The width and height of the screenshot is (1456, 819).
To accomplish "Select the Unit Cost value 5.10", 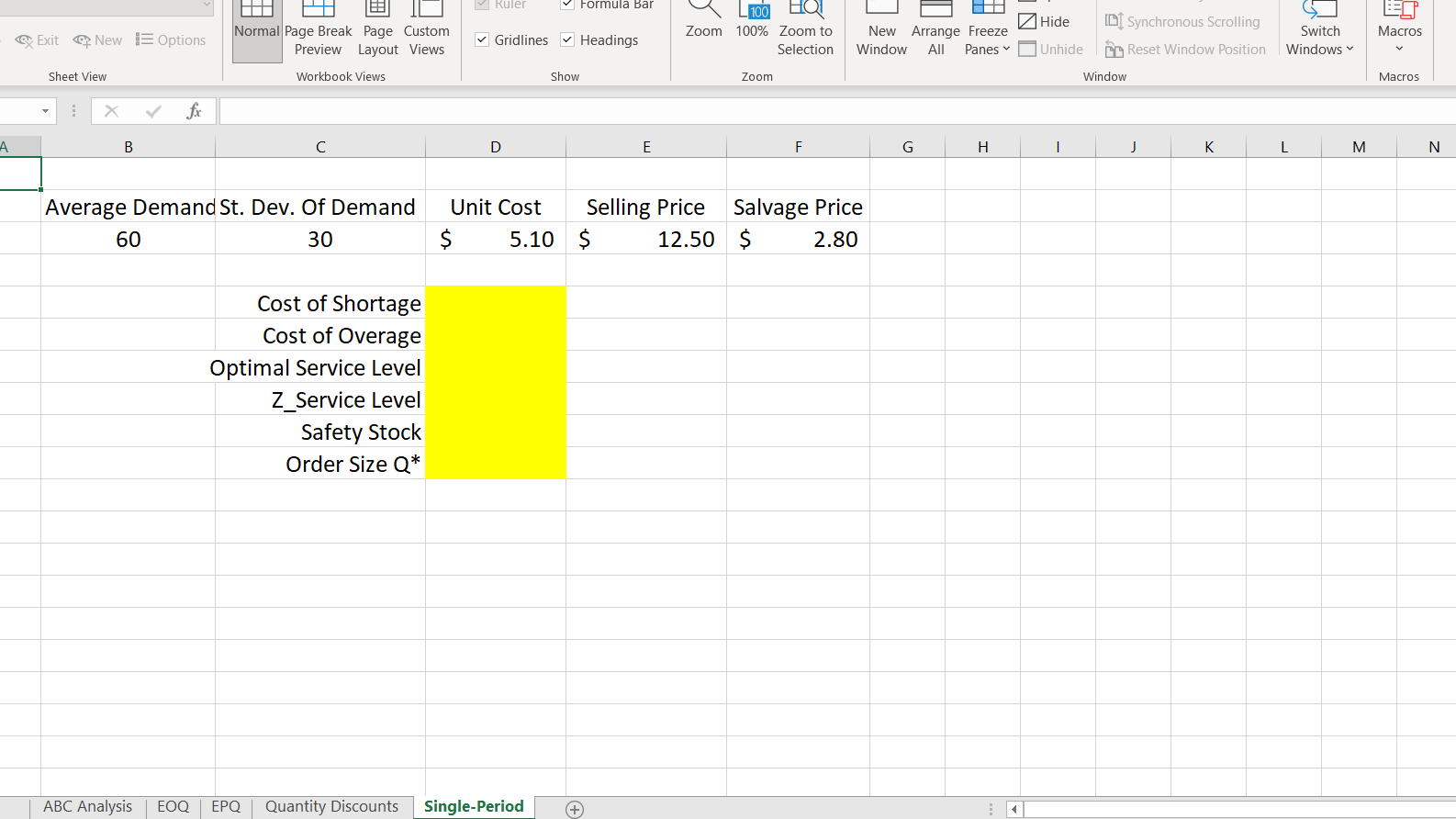I will coord(496,238).
